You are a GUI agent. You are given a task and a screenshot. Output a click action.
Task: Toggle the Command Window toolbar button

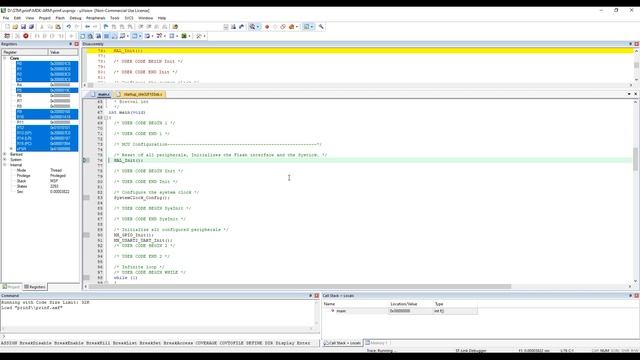[x=82, y=36]
